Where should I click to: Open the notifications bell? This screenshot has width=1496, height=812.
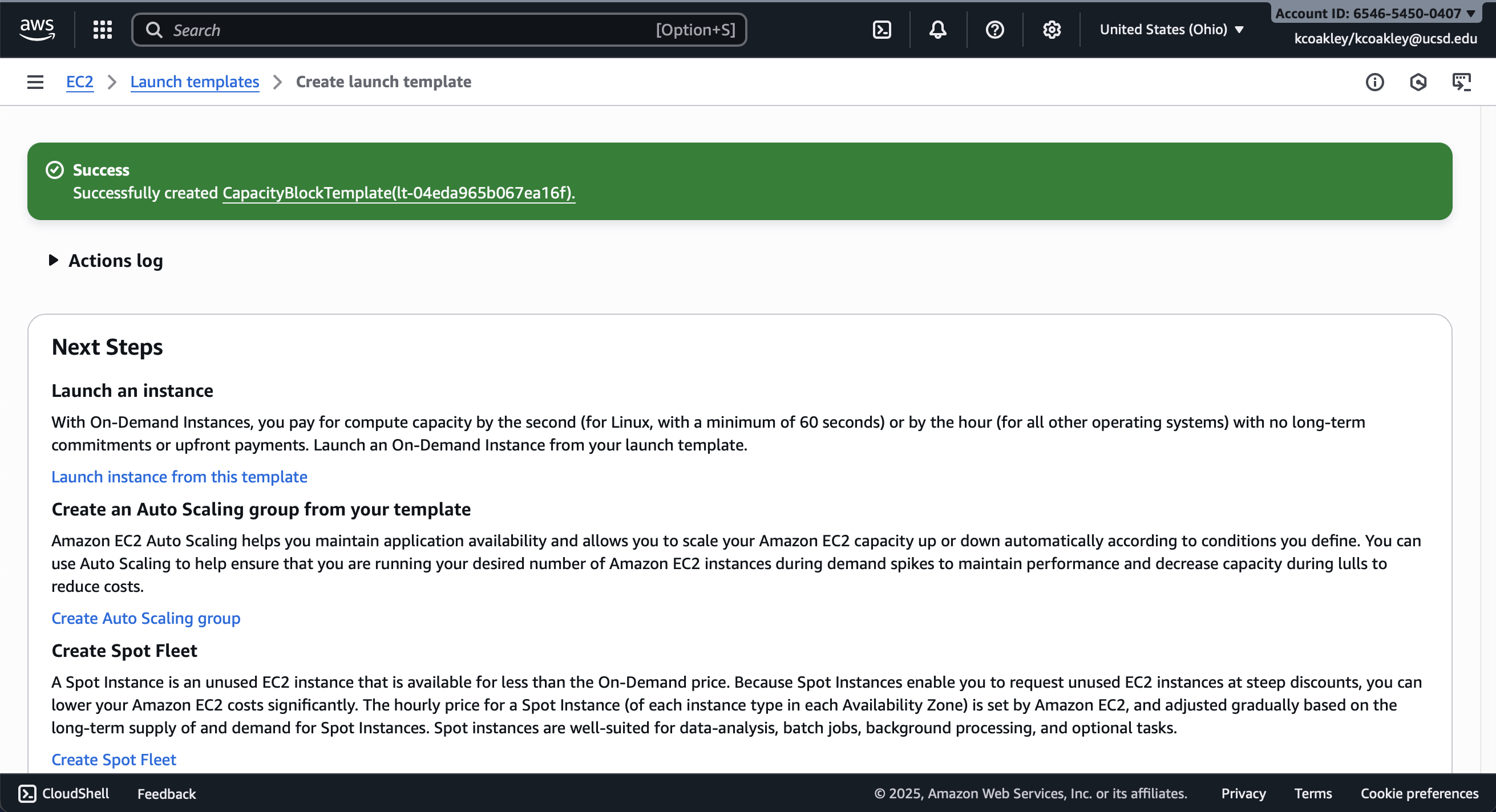[937, 30]
